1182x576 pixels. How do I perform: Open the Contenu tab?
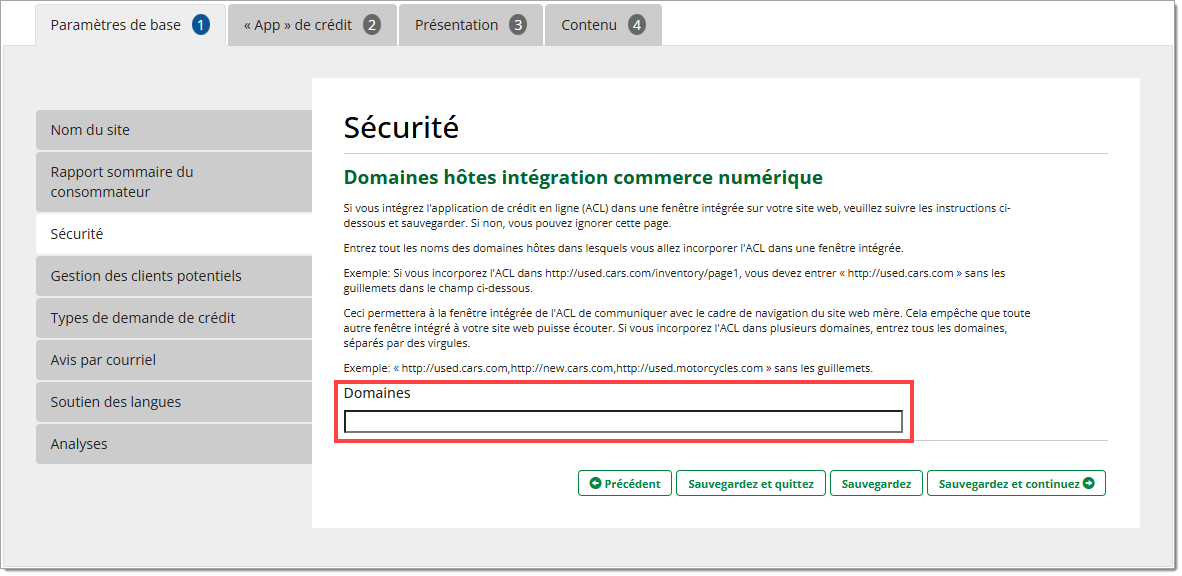click(x=589, y=25)
